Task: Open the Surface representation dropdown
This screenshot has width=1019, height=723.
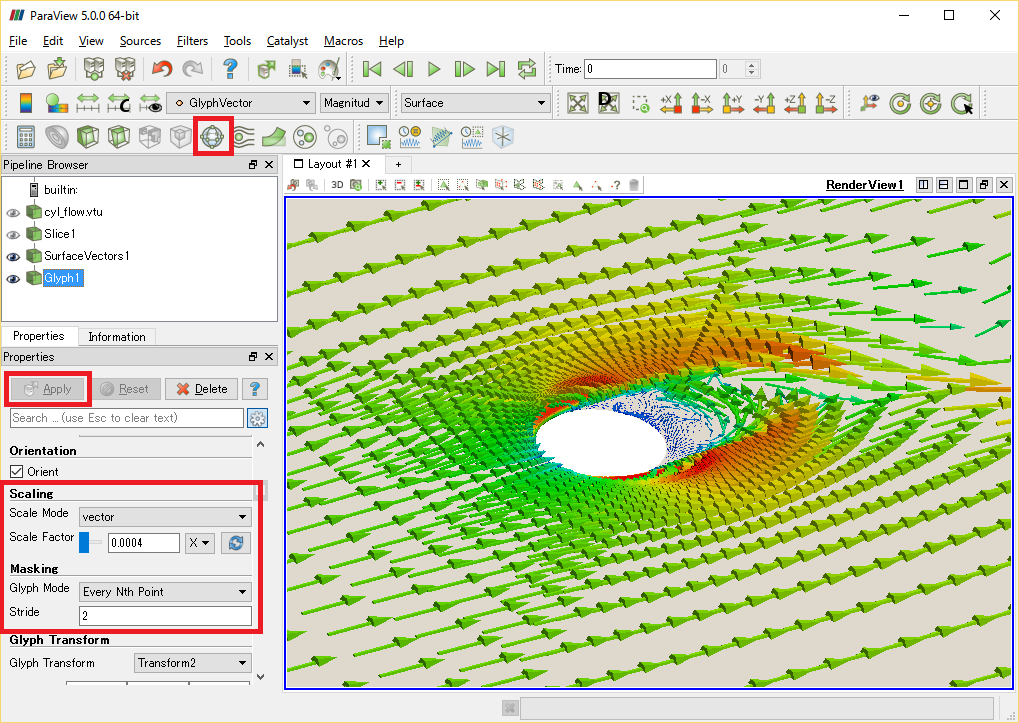Action: click(475, 103)
